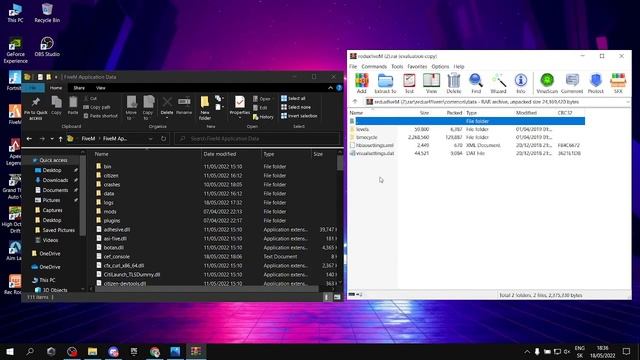The width and height of the screenshot is (640, 360).
Task: Click Invert selection in Explorer ribbon
Action: pos(299,116)
